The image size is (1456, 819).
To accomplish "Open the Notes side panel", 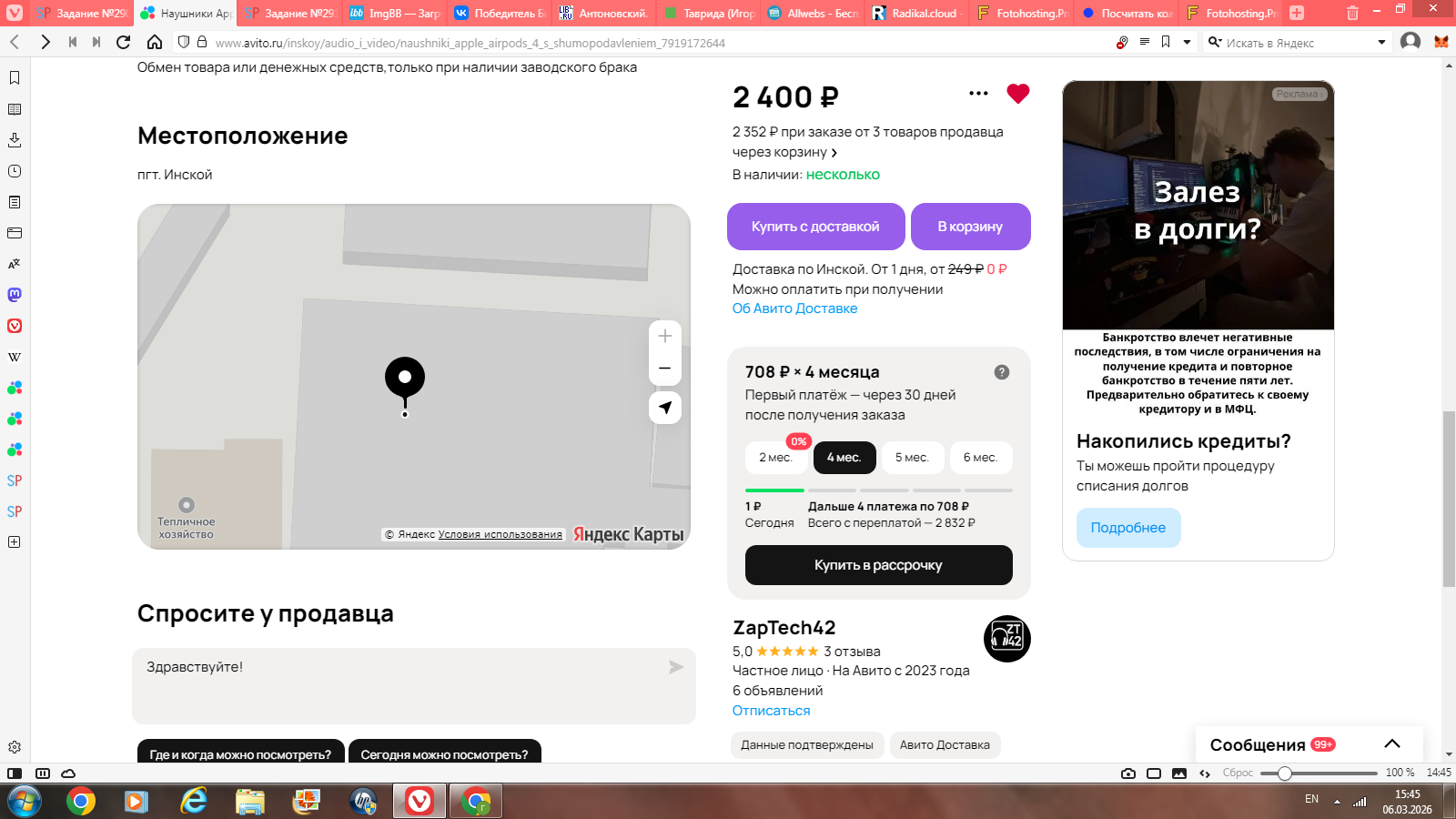I will click(15, 202).
